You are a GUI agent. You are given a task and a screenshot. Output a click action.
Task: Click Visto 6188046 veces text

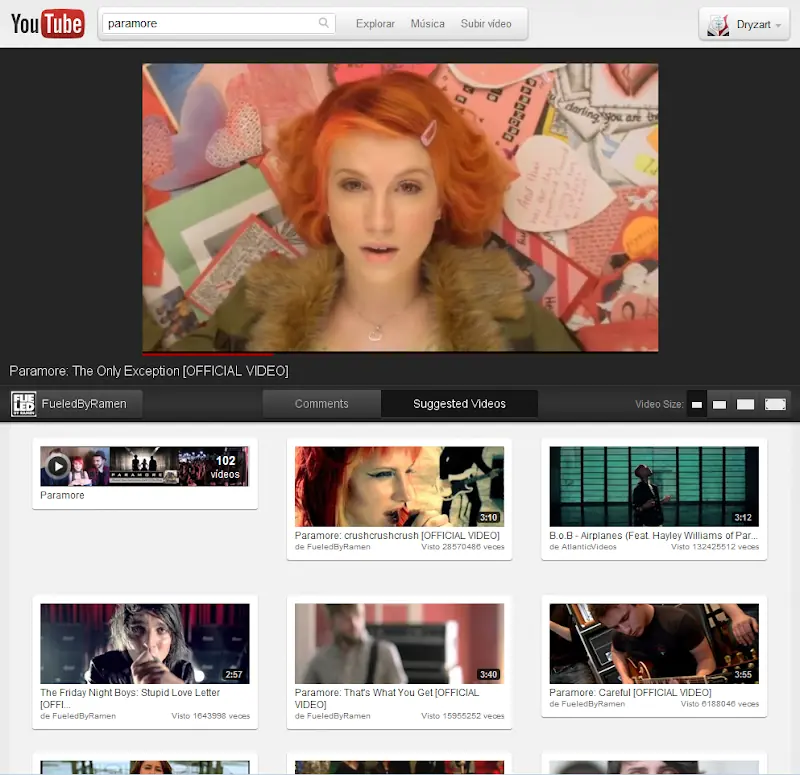720,704
